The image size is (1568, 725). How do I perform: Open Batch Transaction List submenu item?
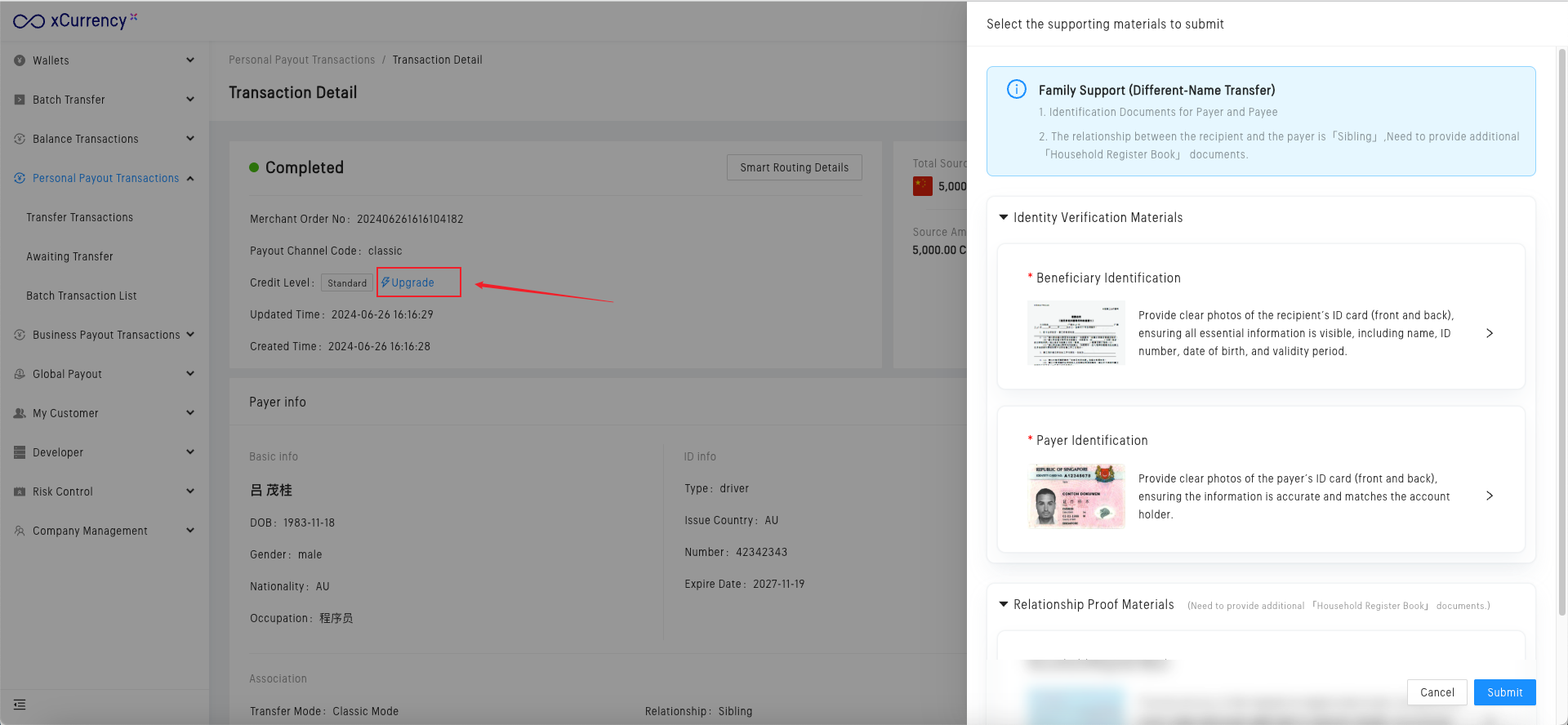pyautogui.click(x=82, y=296)
